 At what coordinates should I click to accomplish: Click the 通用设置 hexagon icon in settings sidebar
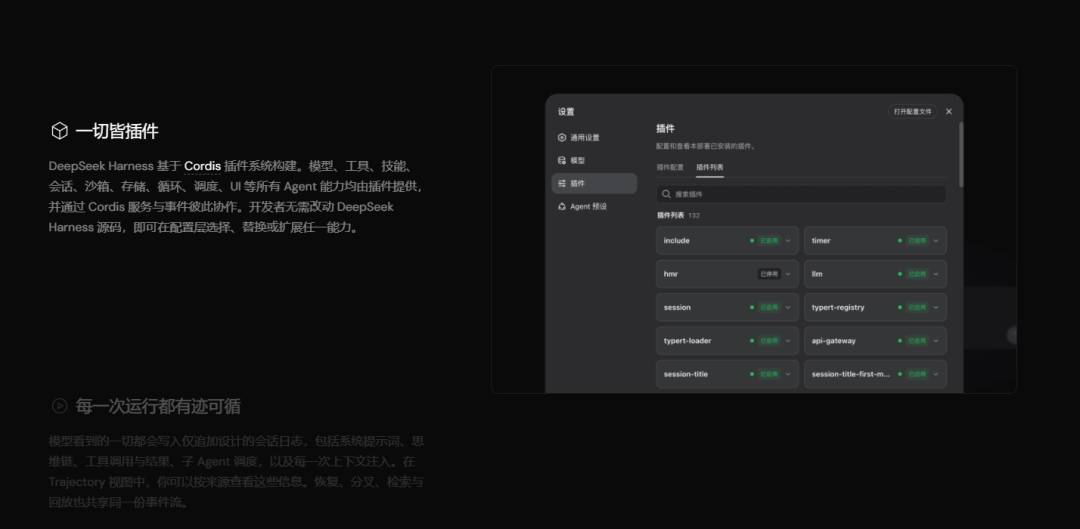562,138
